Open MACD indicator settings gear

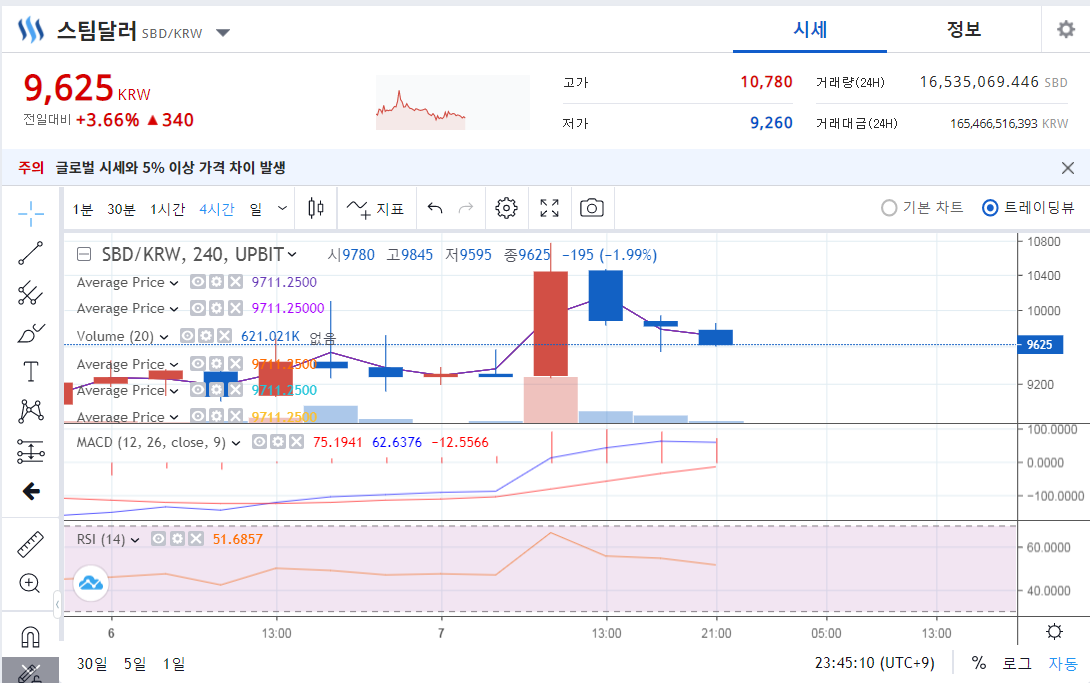click(278, 442)
